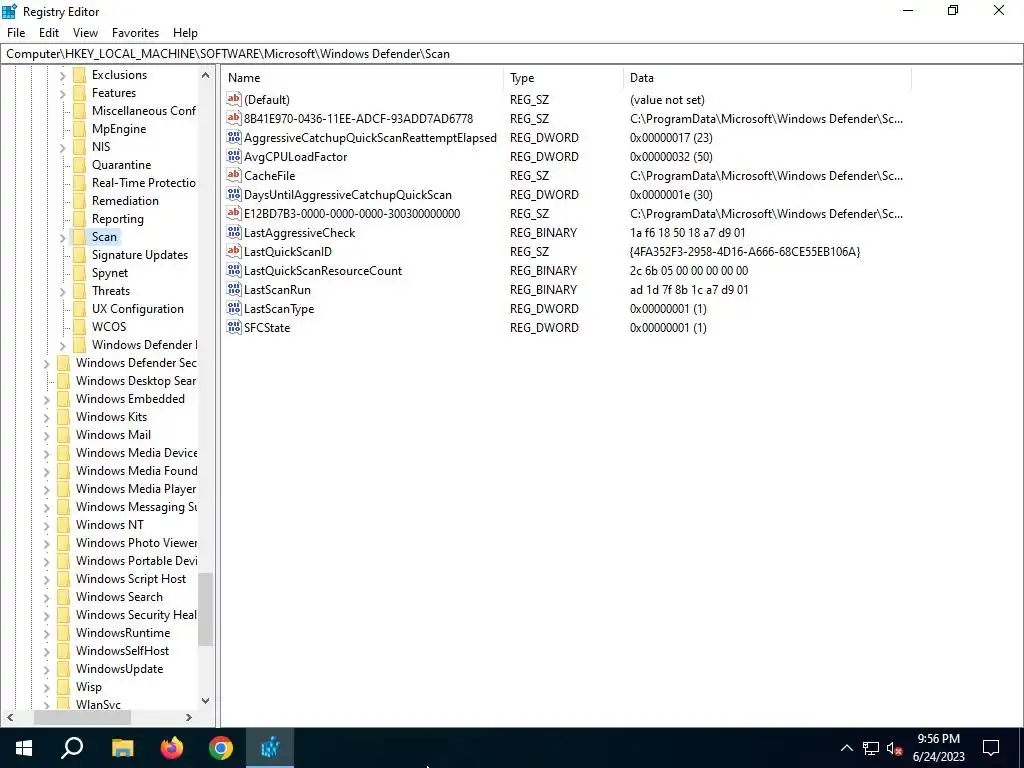The width and height of the screenshot is (1024, 768).
Task: Click the tree horizontal scrollbar thumb
Action: [x=82, y=717]
